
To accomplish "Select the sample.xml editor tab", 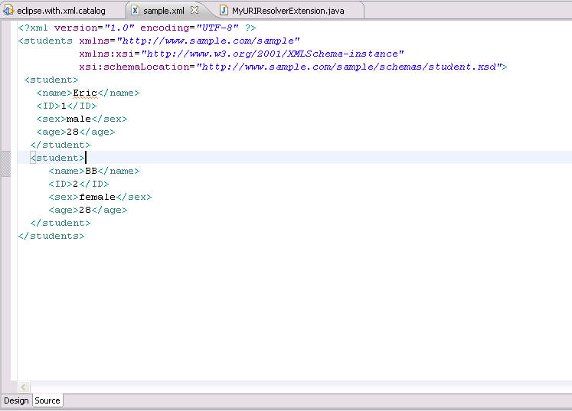I will click(x=164, y=11).
